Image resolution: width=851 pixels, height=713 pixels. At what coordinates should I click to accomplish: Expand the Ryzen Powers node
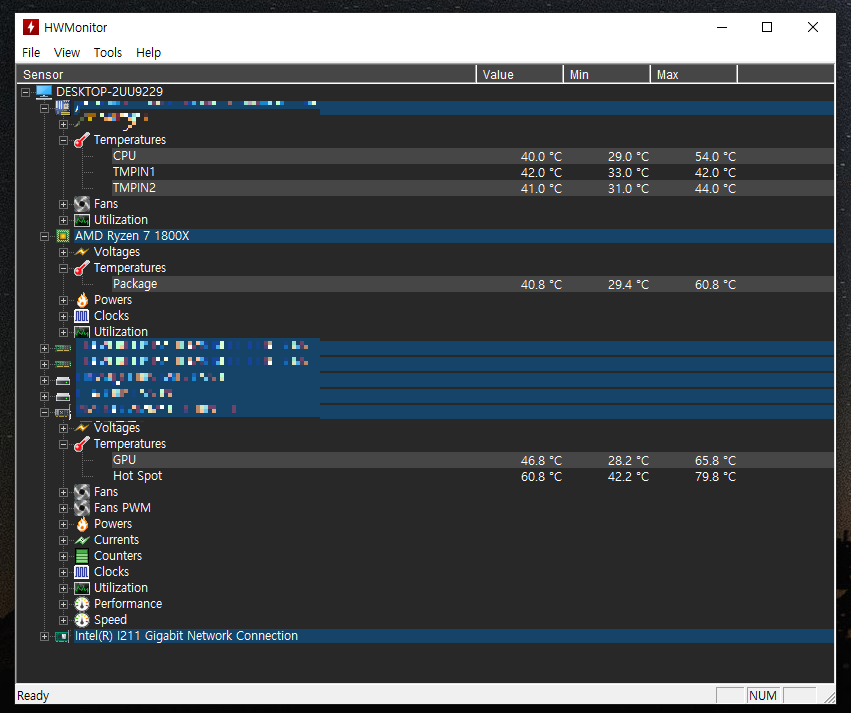point(63,301)
